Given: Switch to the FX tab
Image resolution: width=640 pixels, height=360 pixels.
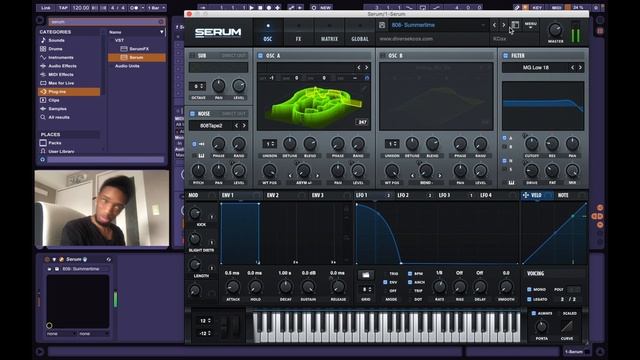Looking at the screenshot, I should pyautogui.click(x=298, y=33).
